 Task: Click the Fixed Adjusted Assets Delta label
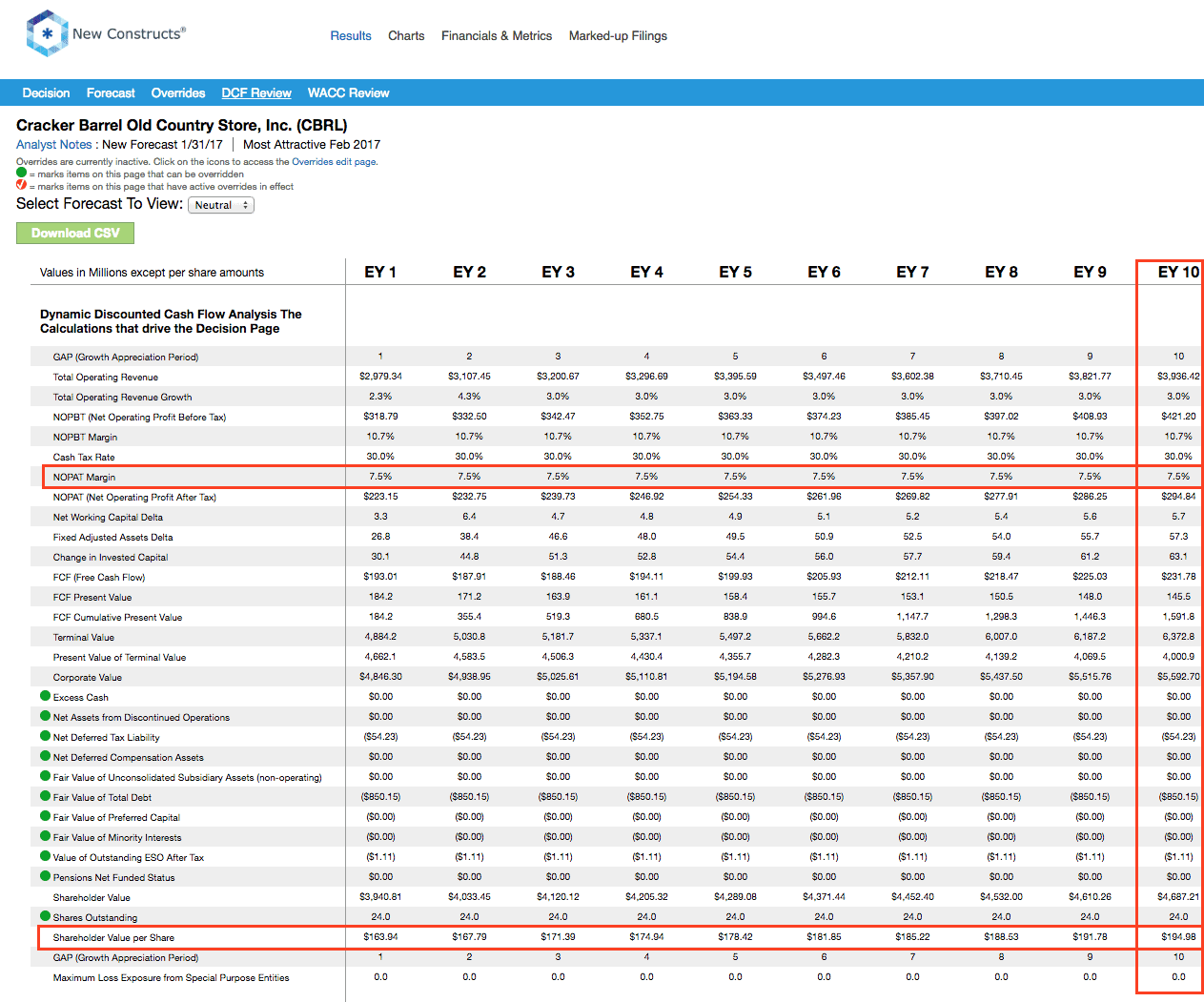point(113,538)
